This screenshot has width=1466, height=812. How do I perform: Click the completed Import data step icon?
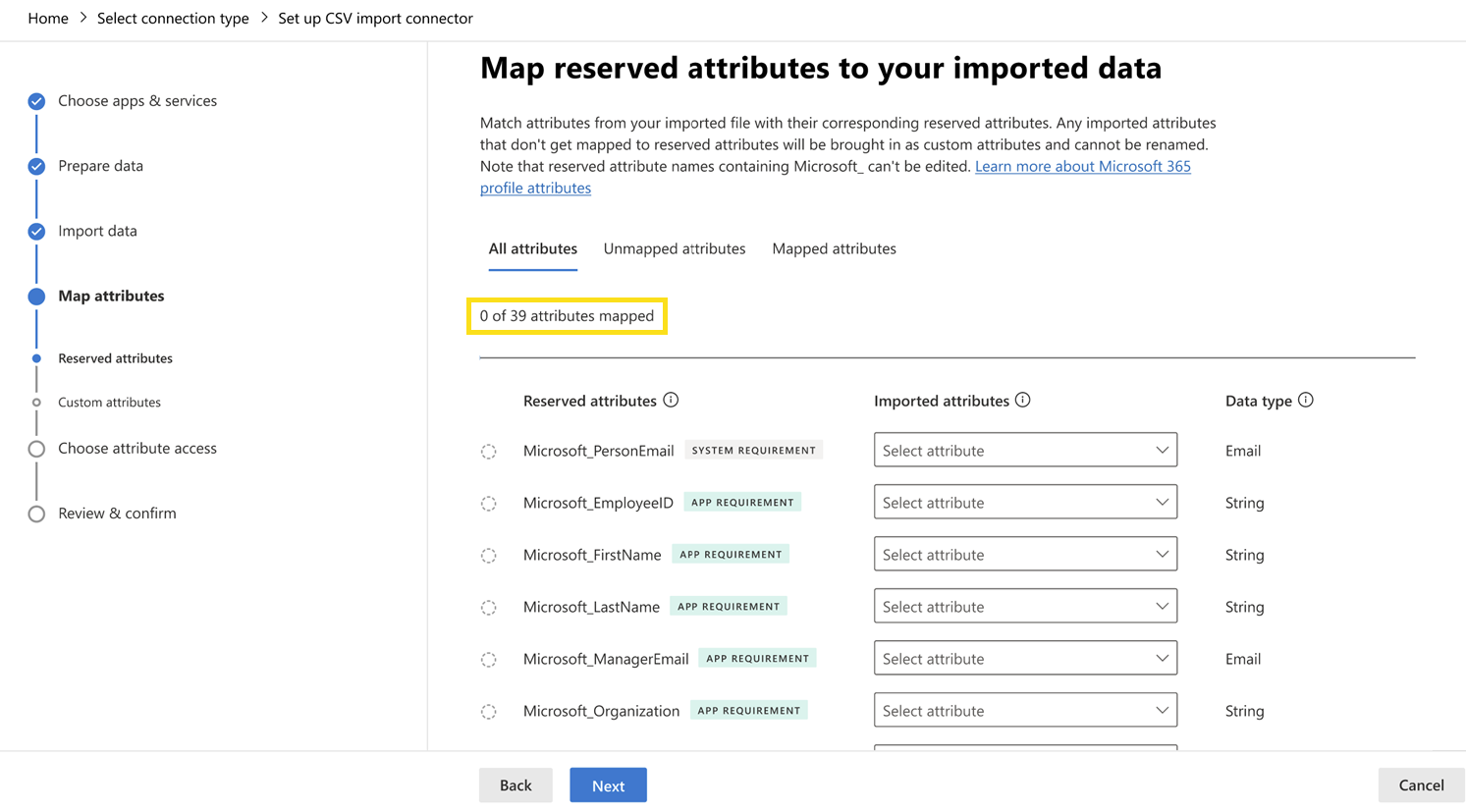pyautogui.click(x=36, y=231)
